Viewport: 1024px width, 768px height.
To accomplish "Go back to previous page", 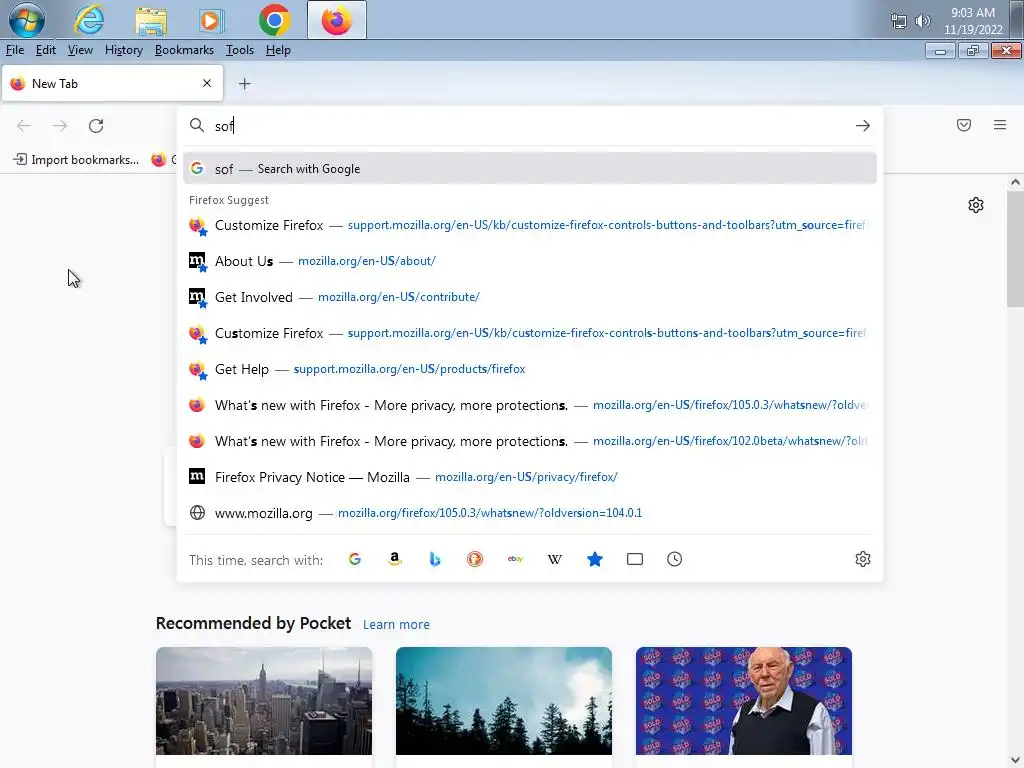I will (24, 125).
